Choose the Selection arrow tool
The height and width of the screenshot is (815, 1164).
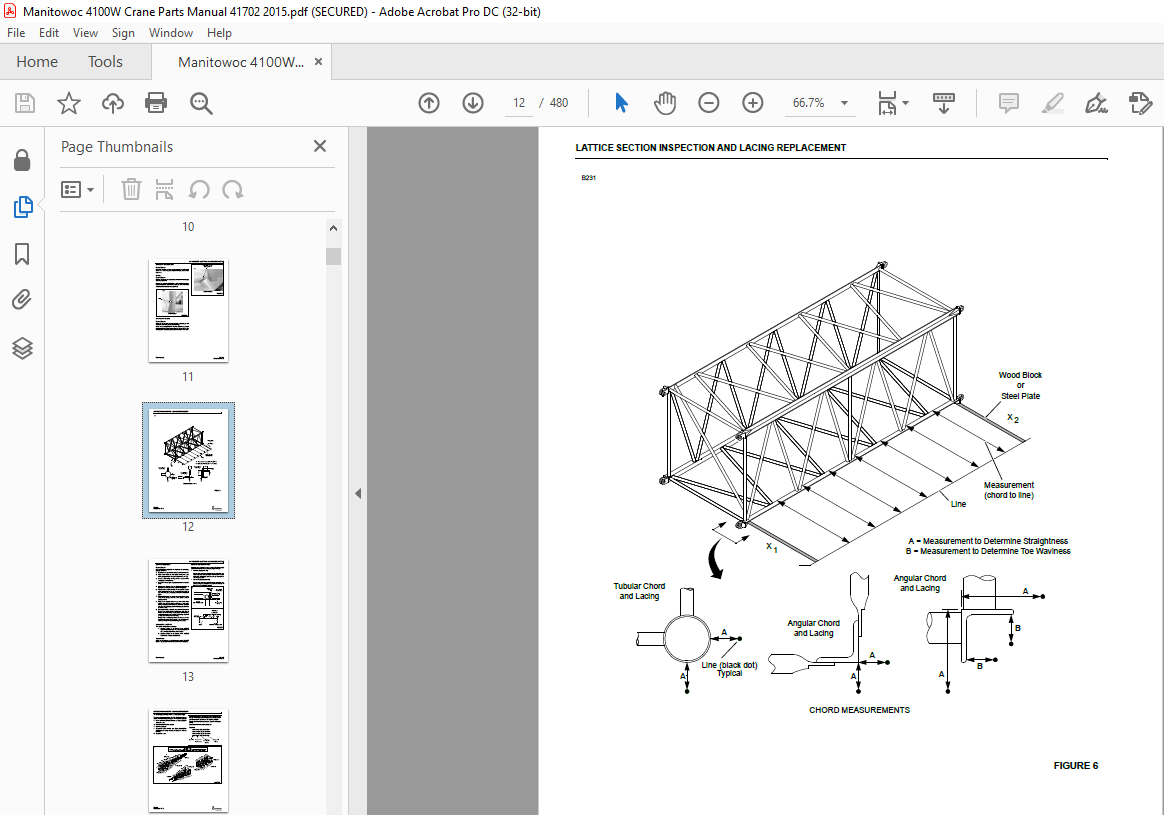pos(621,102)
